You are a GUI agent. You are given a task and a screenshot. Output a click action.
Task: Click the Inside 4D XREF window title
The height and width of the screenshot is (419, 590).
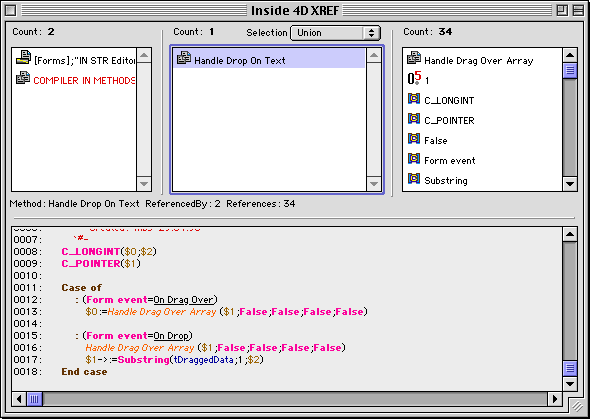click(x=295, y=11)
